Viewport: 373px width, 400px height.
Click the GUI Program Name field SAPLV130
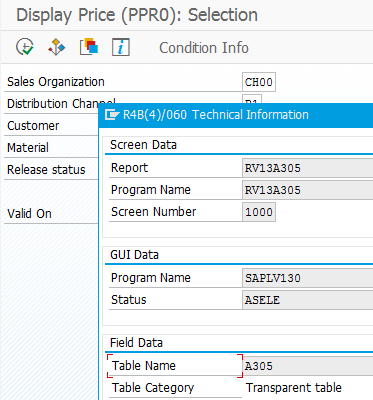pyautogui.click(x=307, y=278)
